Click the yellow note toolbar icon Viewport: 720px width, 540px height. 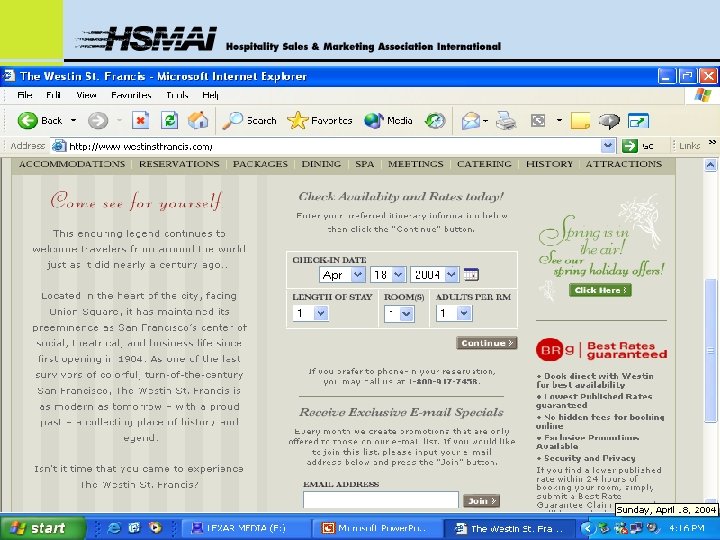point(580,121)
